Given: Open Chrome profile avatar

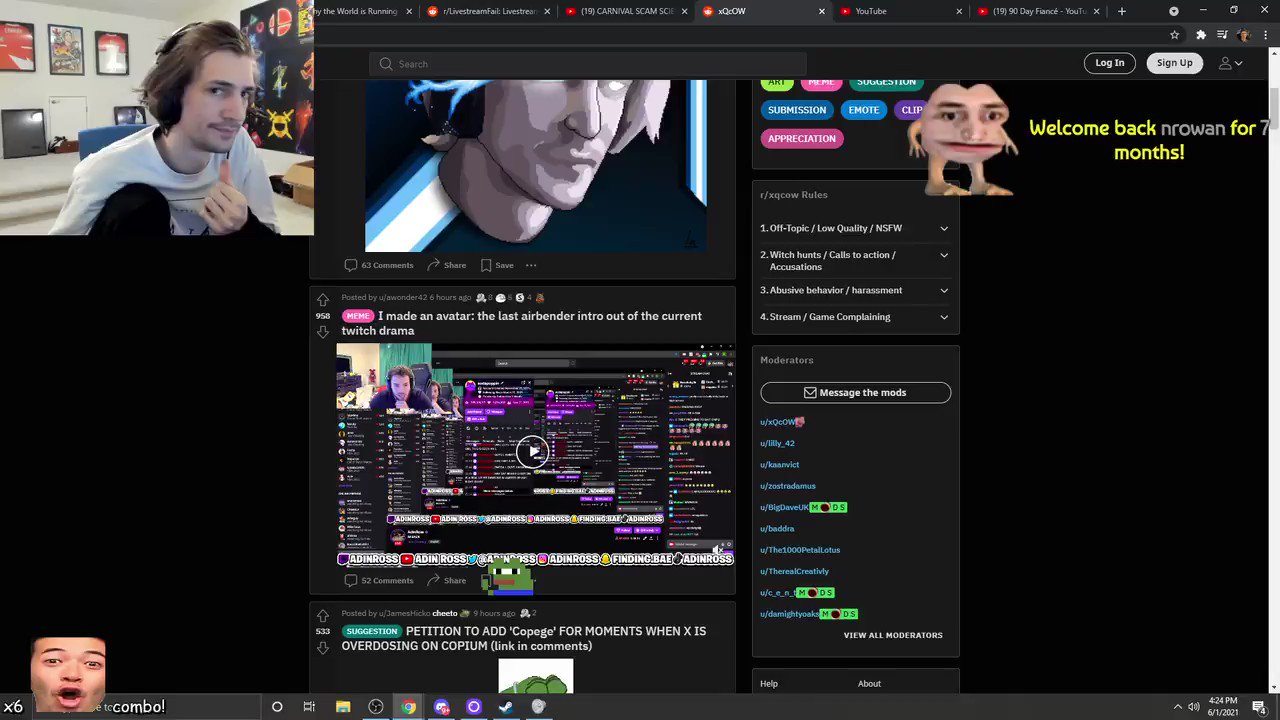Looking at the screenshot, I should click(x=1243, y=35).
